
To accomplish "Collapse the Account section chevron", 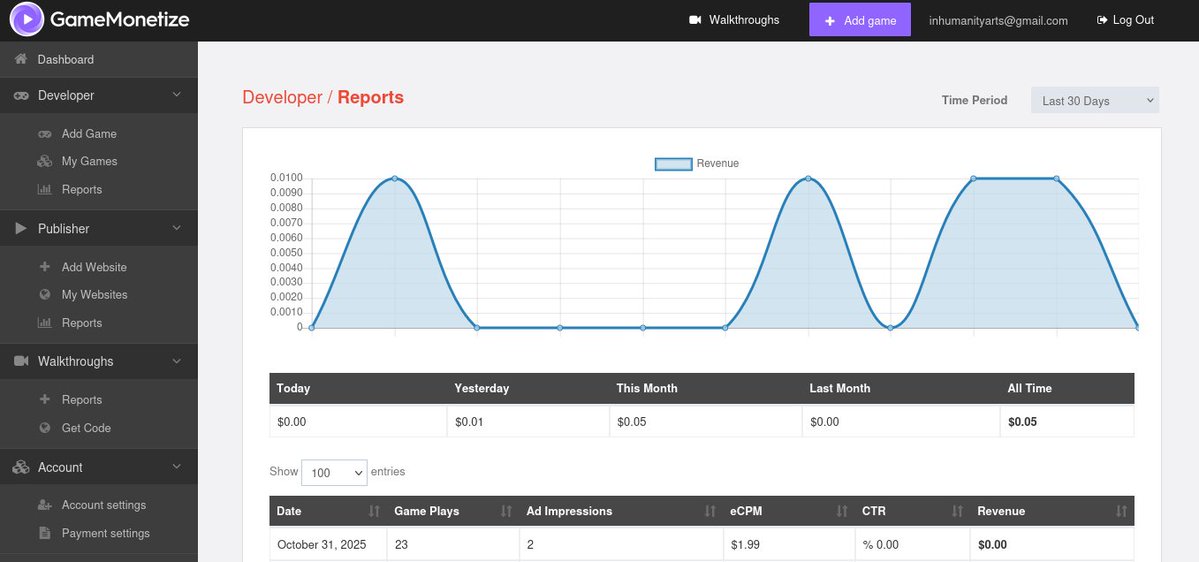I will click(x=177, y=466).
